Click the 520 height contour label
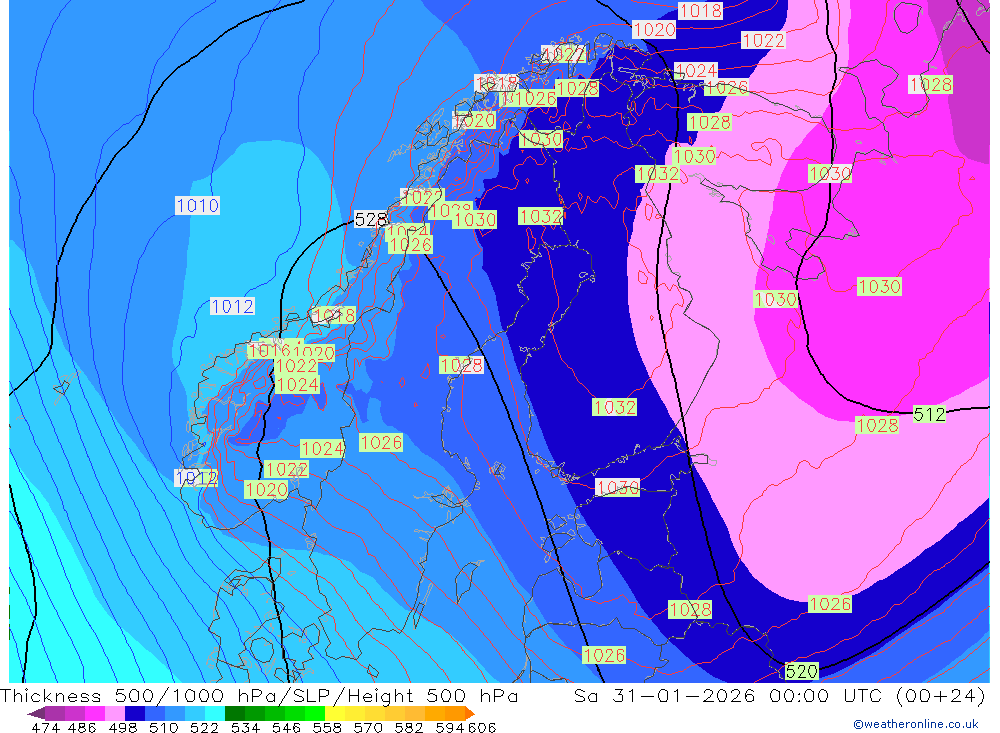Screen dimensions: 1000x733 (x=801, y=671)
